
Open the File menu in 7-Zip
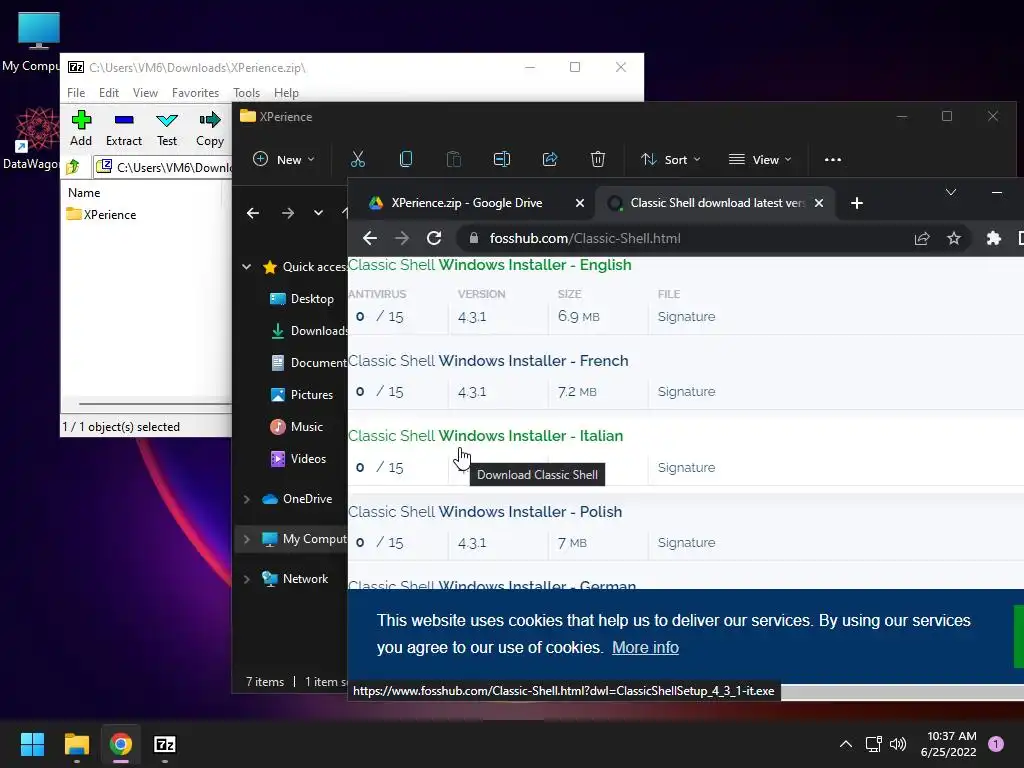[x=76, y=93]
